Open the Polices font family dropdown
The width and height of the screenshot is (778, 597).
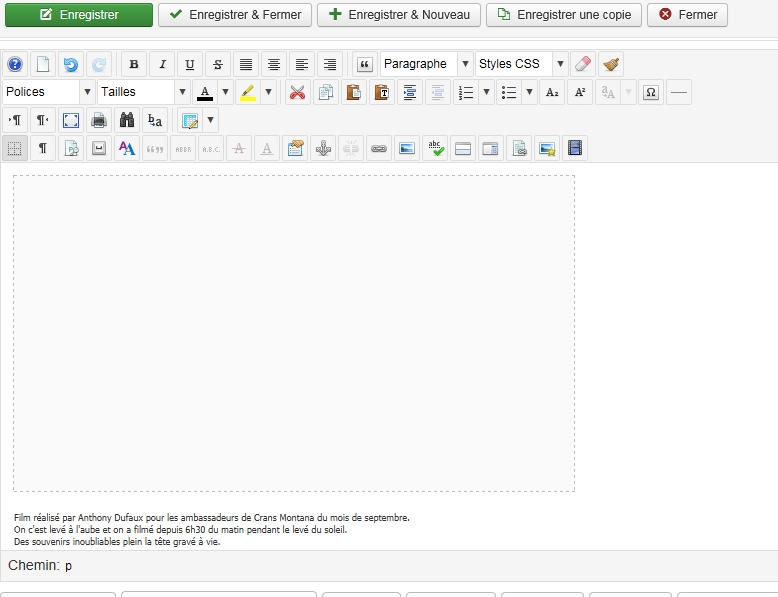tap(49, 92)
